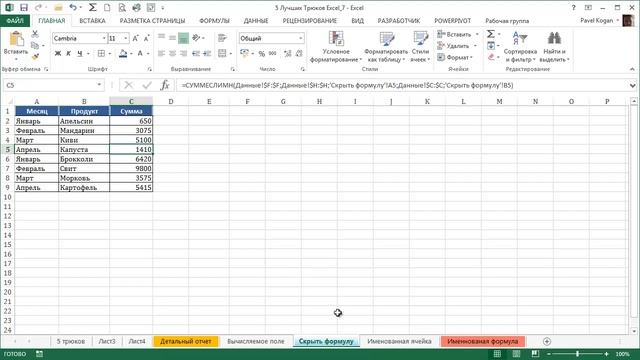Click the Insert Function fx icon
This screenshot has height=360, width=640.
point(165,85)
